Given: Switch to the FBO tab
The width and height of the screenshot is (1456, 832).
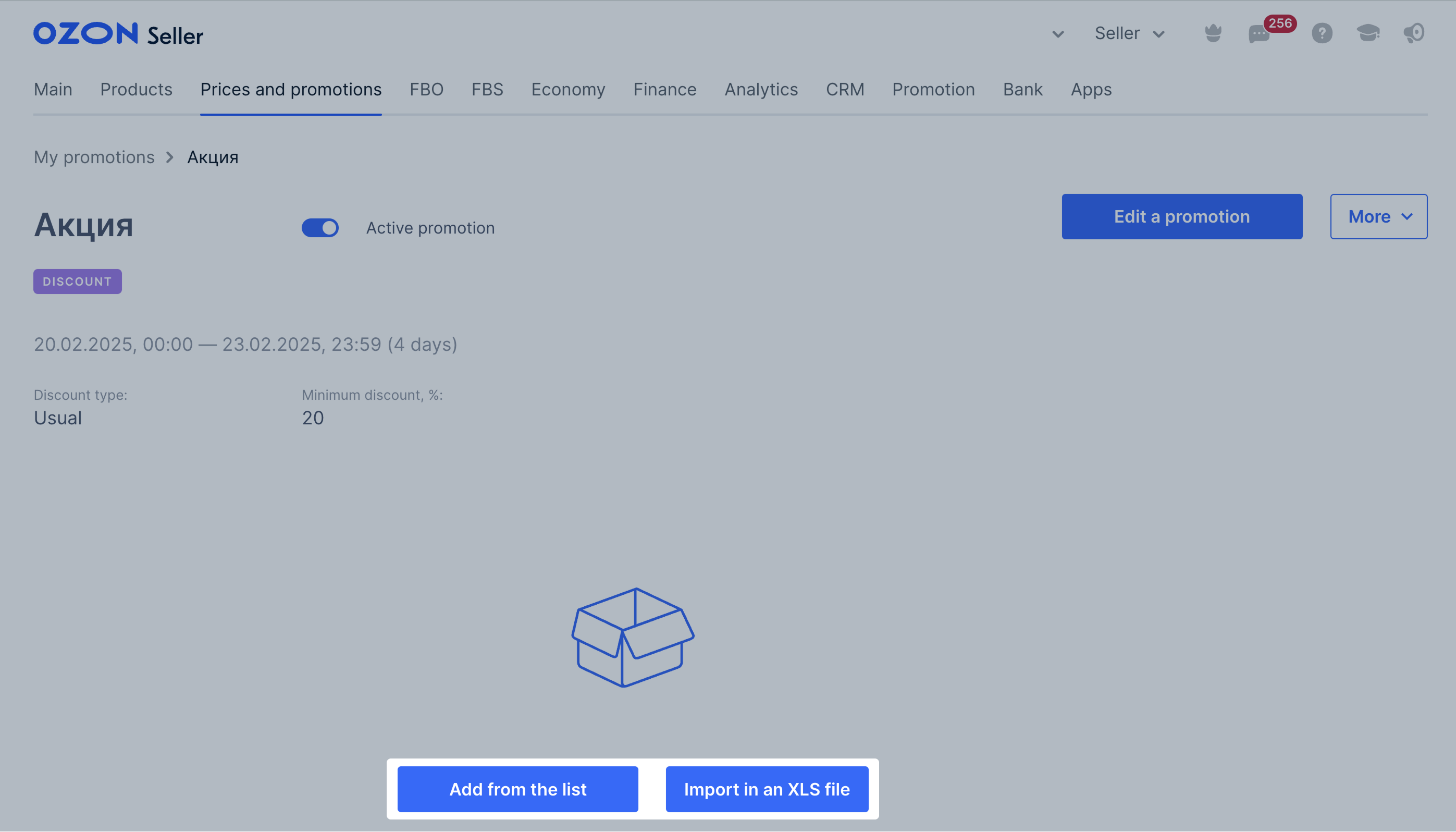Looking at the screenshot, I should (426, 90).
